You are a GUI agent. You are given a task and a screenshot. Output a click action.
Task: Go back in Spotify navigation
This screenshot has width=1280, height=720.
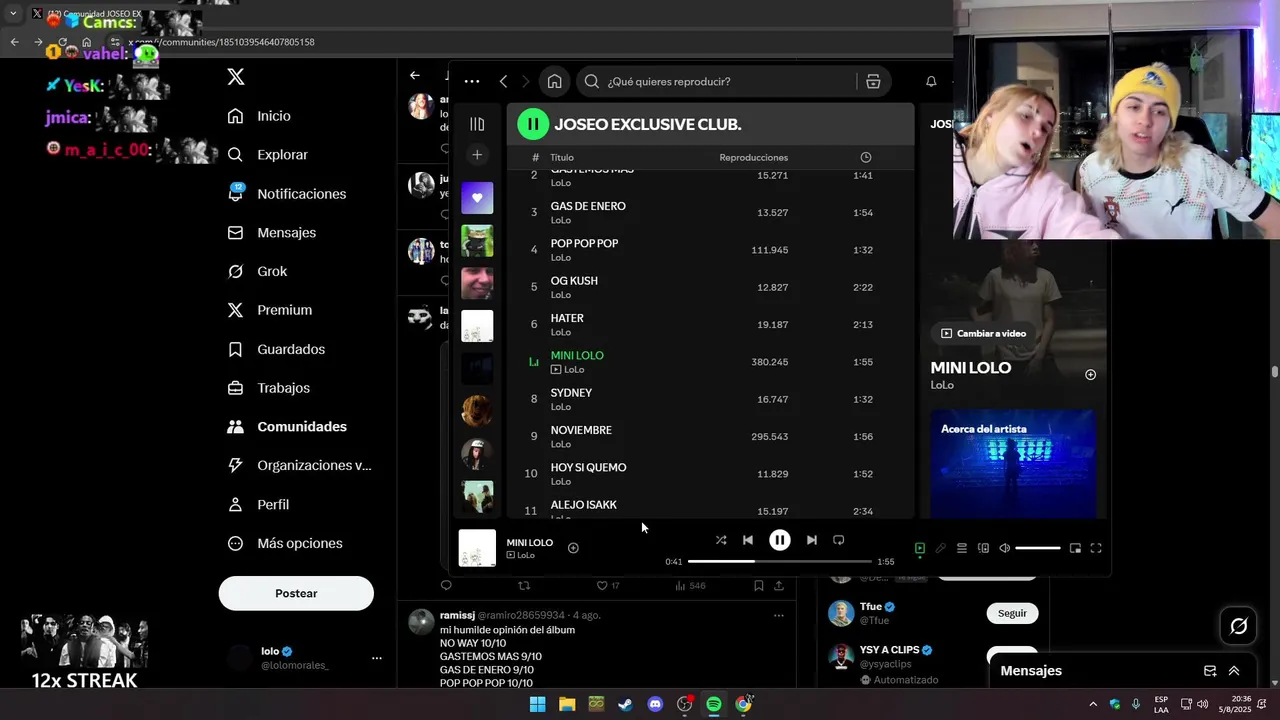point(503,82)
